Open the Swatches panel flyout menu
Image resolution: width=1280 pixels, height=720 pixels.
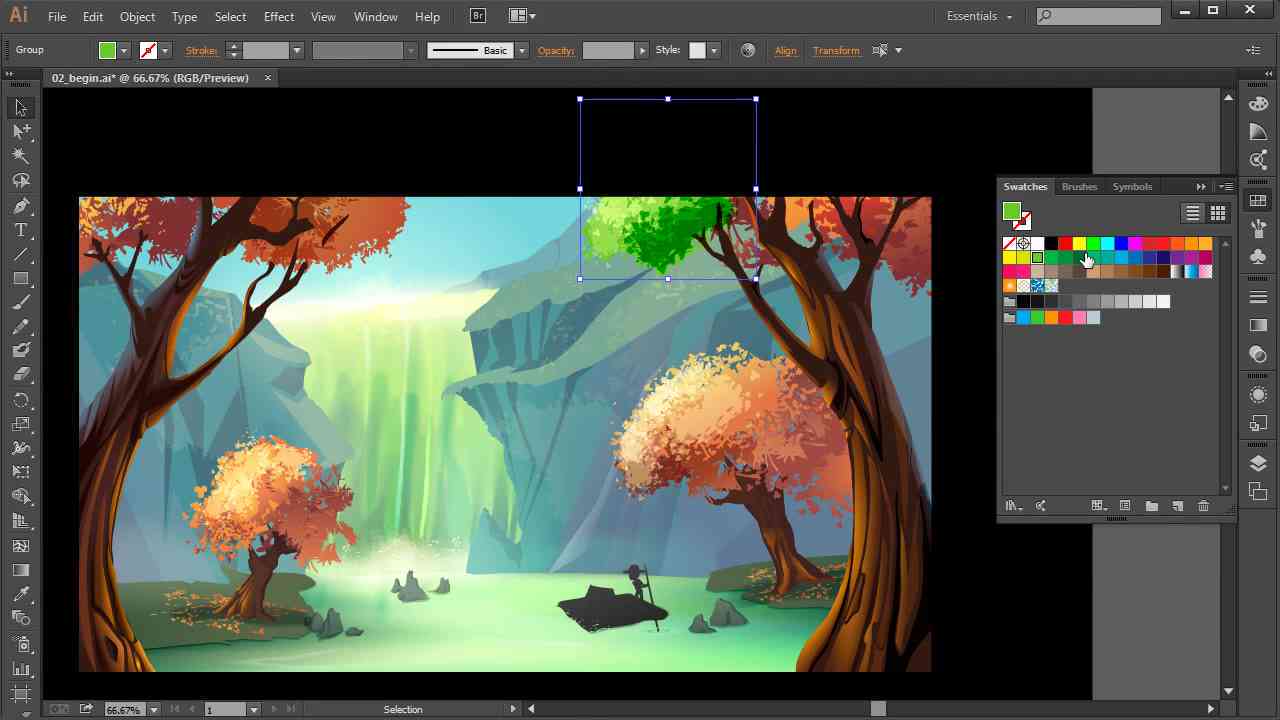(x=1226, y=186)
